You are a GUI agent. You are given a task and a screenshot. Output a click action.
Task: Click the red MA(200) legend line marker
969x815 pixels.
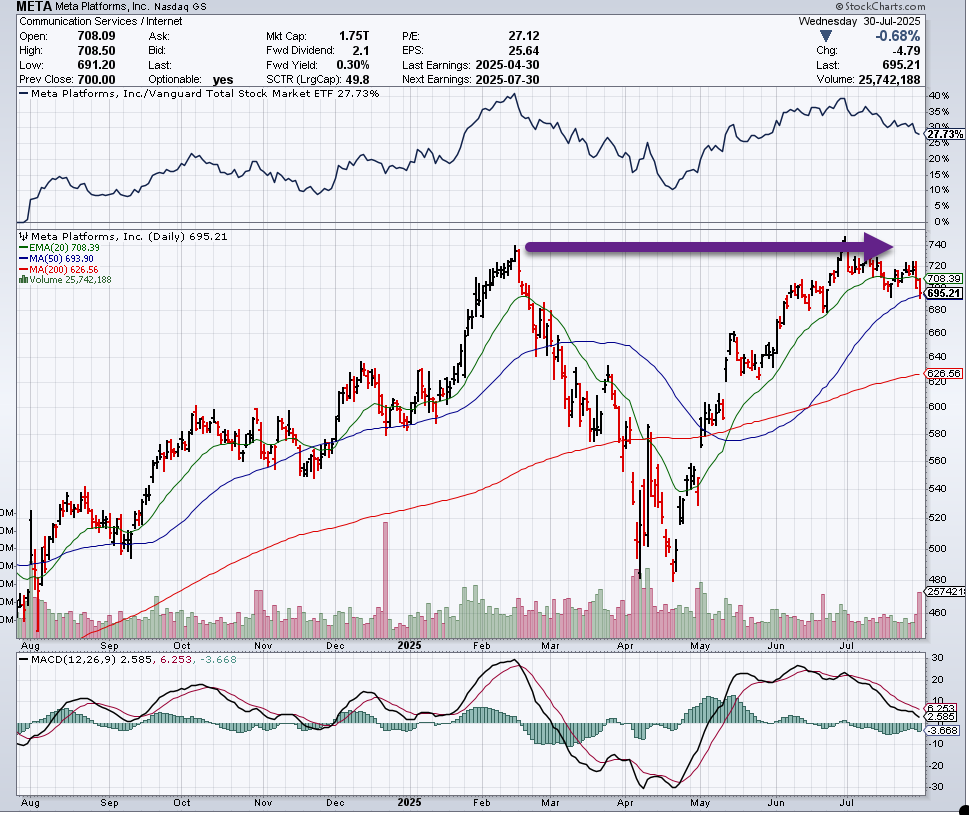coord(23,270)
